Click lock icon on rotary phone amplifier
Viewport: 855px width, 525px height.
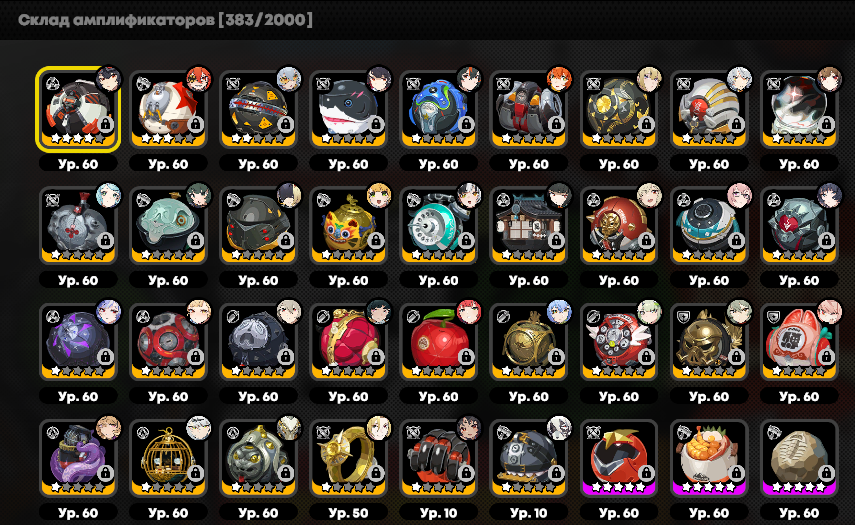pos(466,240)
